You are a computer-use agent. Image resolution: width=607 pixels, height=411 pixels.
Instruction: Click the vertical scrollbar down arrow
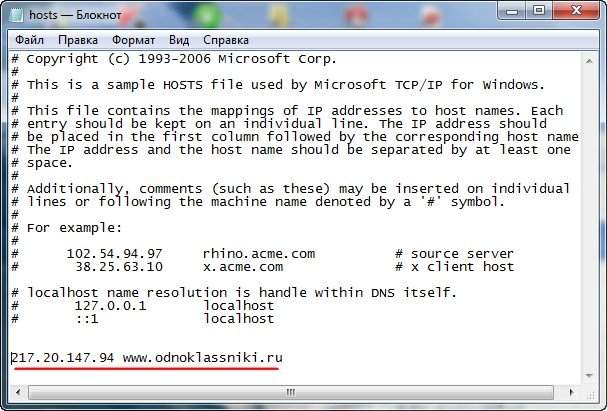(x=589, y=375)
